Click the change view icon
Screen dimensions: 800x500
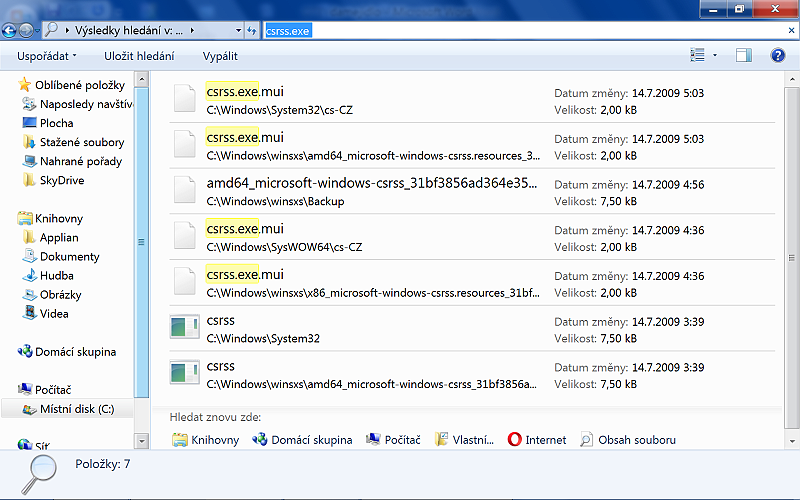click(698, 56)
